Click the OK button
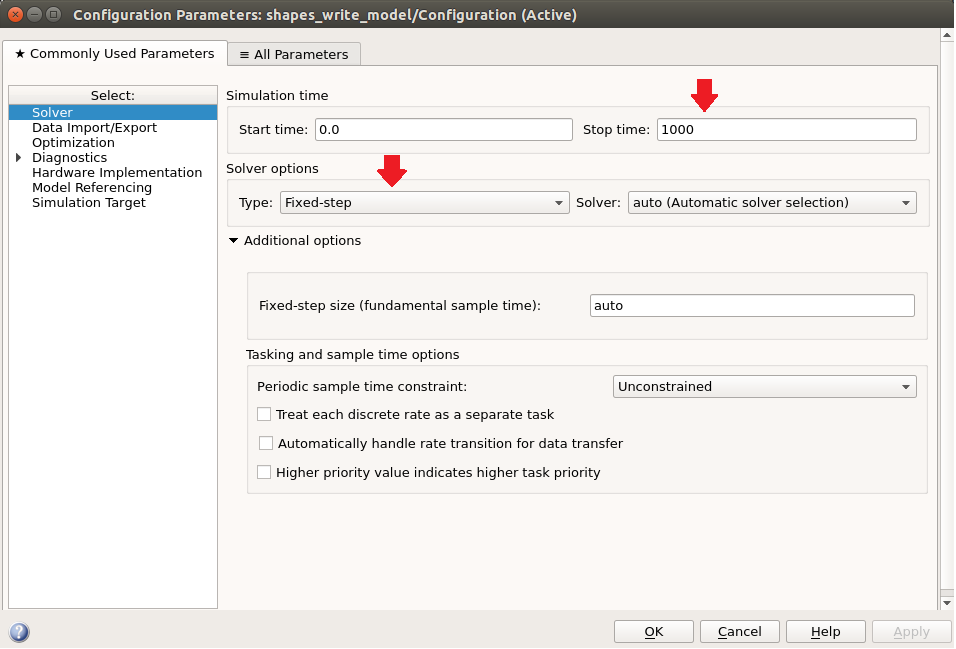Viewport: 956px width, 649px height. [x=654, y=632]
